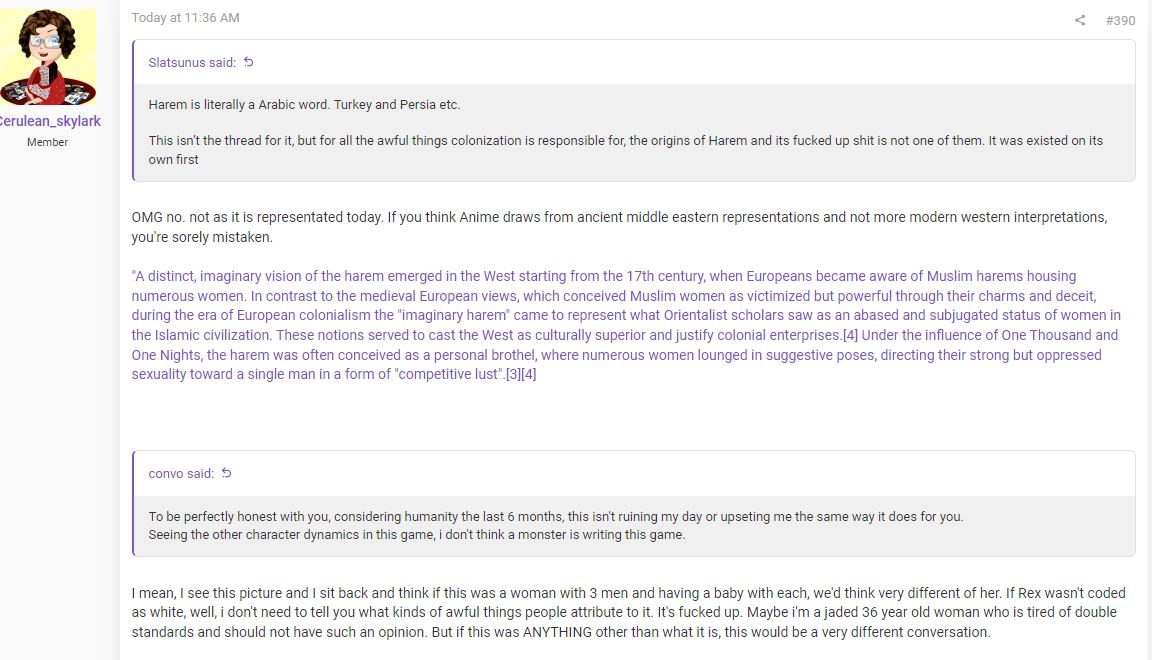Open Cerulean_skylark's avatar image

click(48, 57)
